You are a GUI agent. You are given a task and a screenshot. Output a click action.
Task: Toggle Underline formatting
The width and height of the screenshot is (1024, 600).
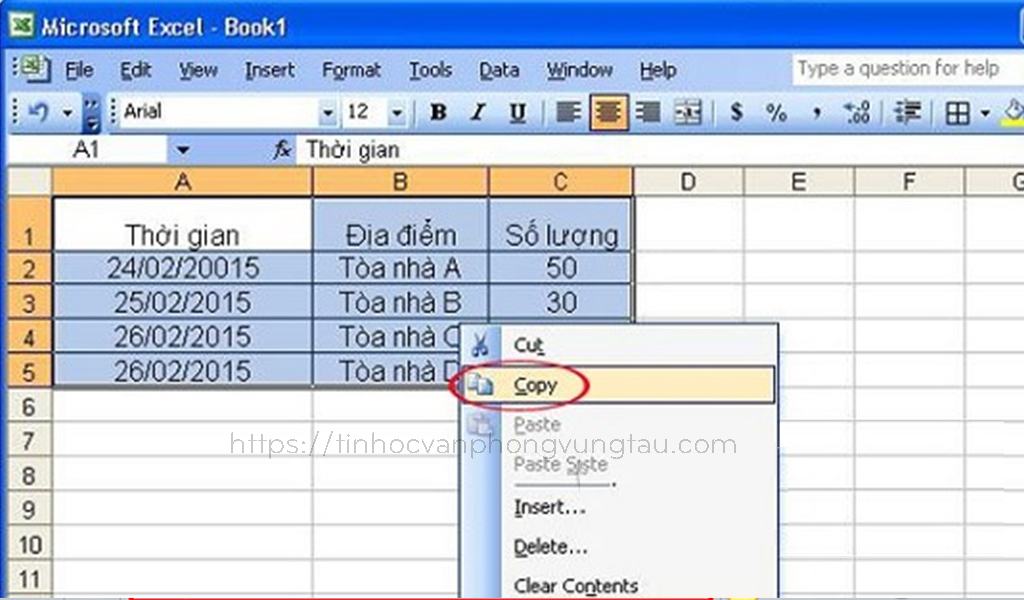click(517, 112)
